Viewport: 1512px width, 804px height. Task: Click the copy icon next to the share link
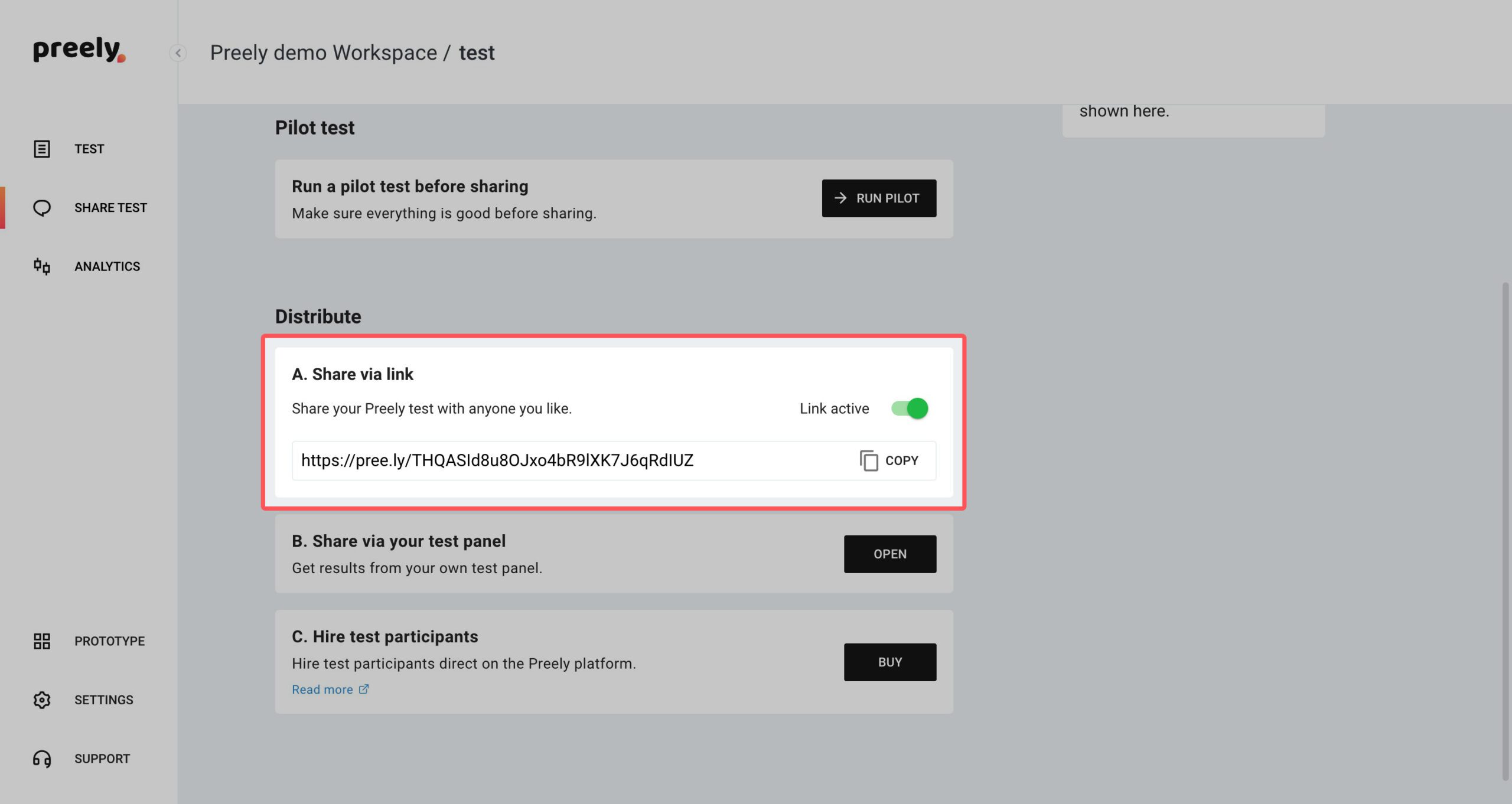[869, 460]
